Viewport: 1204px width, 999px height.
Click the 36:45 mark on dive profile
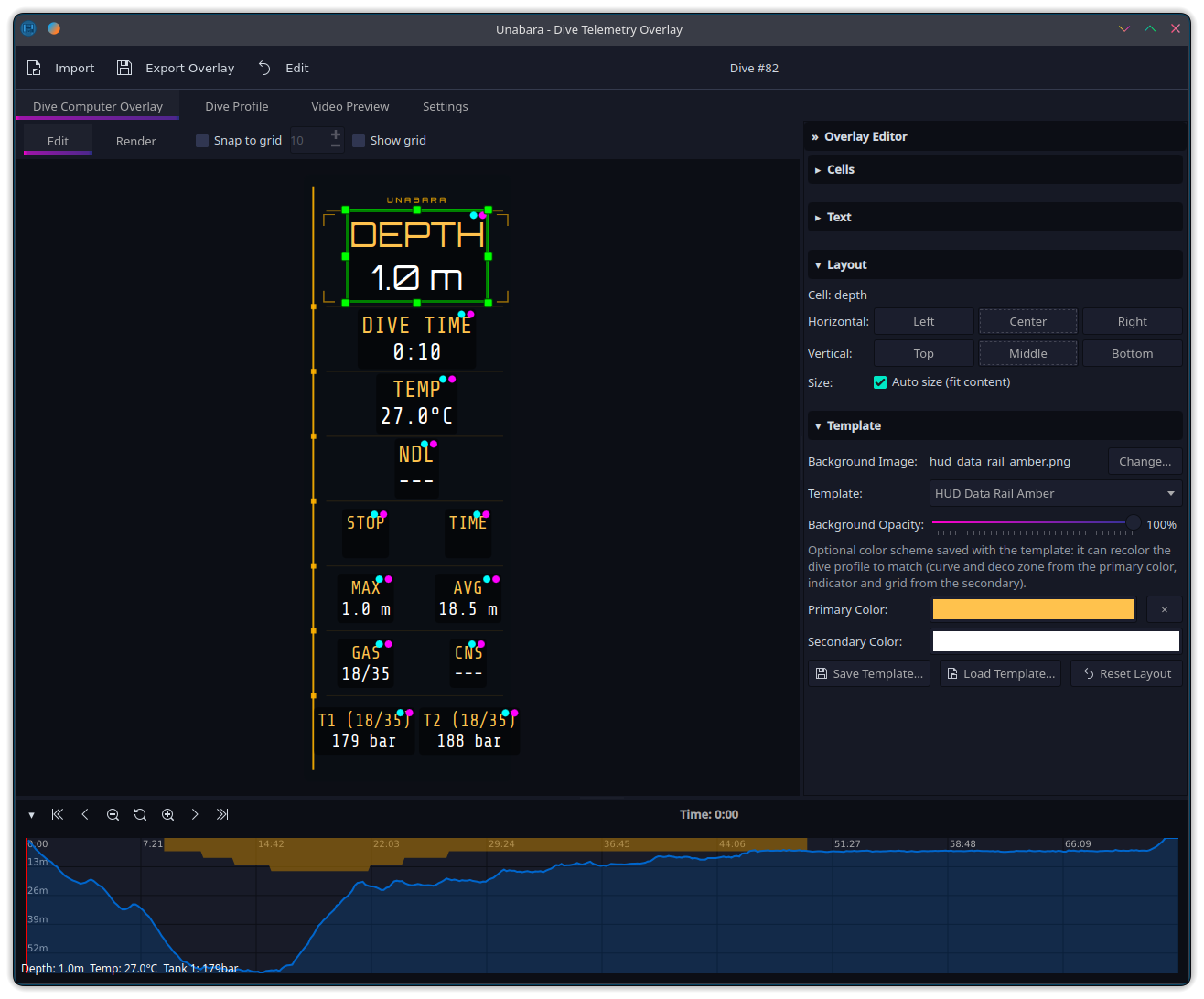click(617, 844)
